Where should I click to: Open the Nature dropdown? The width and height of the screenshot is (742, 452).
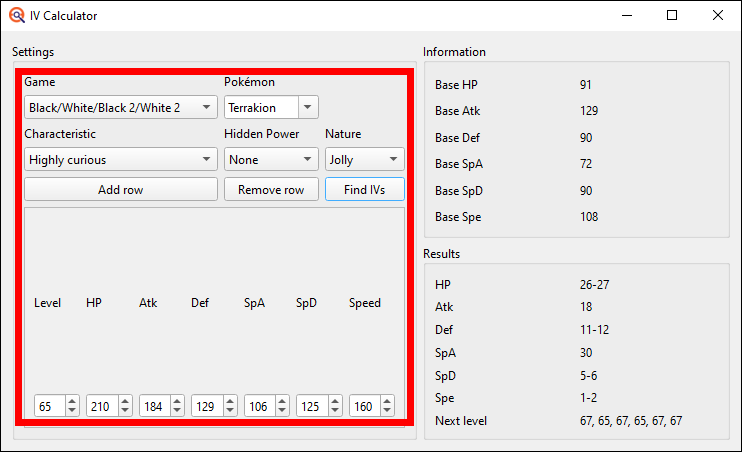tap(394, 159)
